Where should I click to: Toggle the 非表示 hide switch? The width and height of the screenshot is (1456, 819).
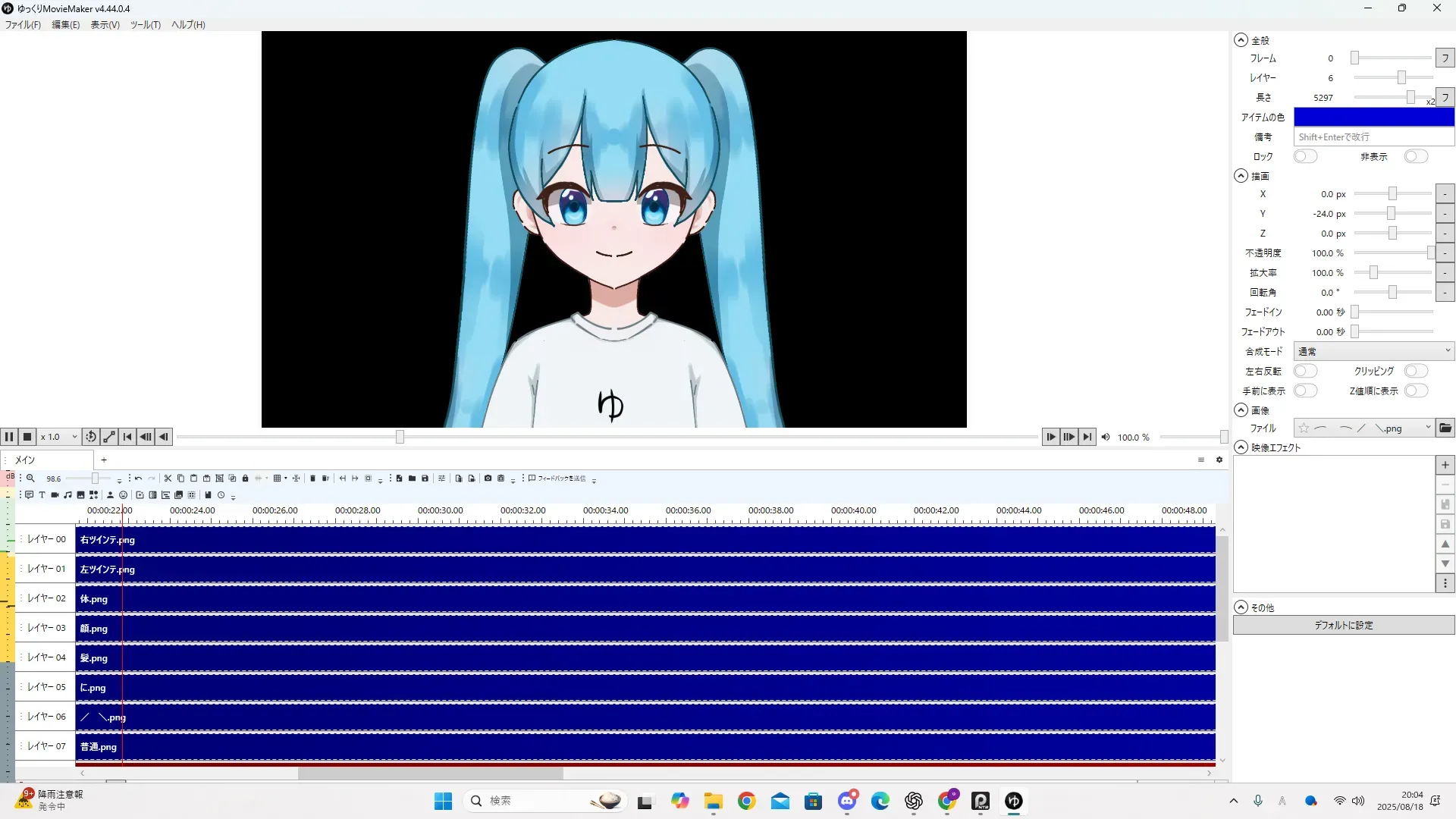[1415, 156]
